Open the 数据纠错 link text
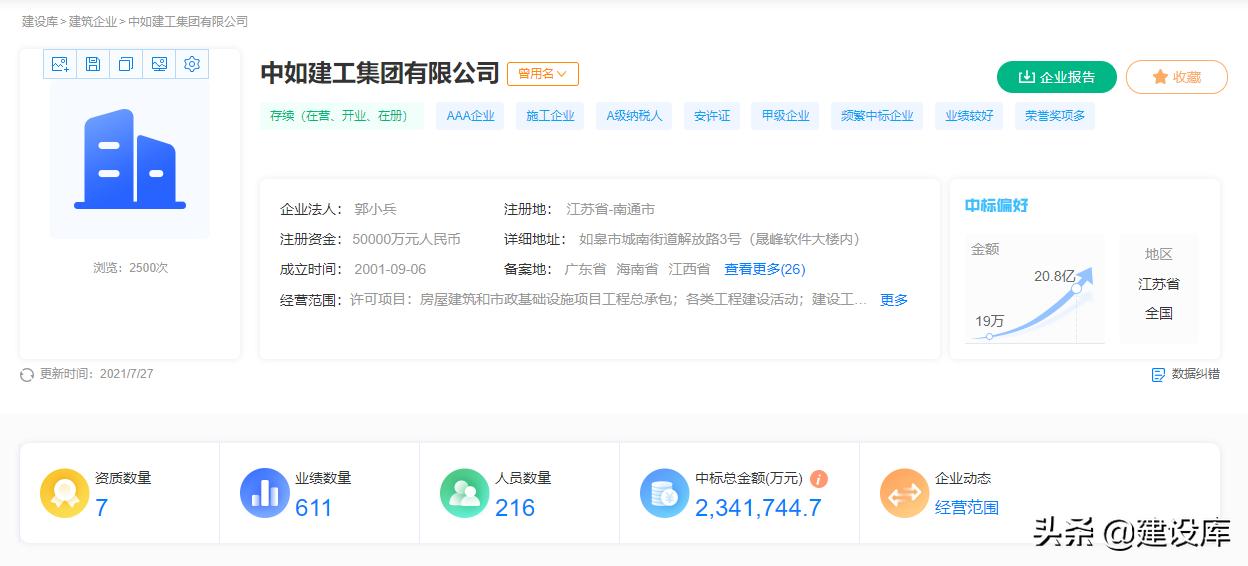1248x566 pixels. 1196,375
